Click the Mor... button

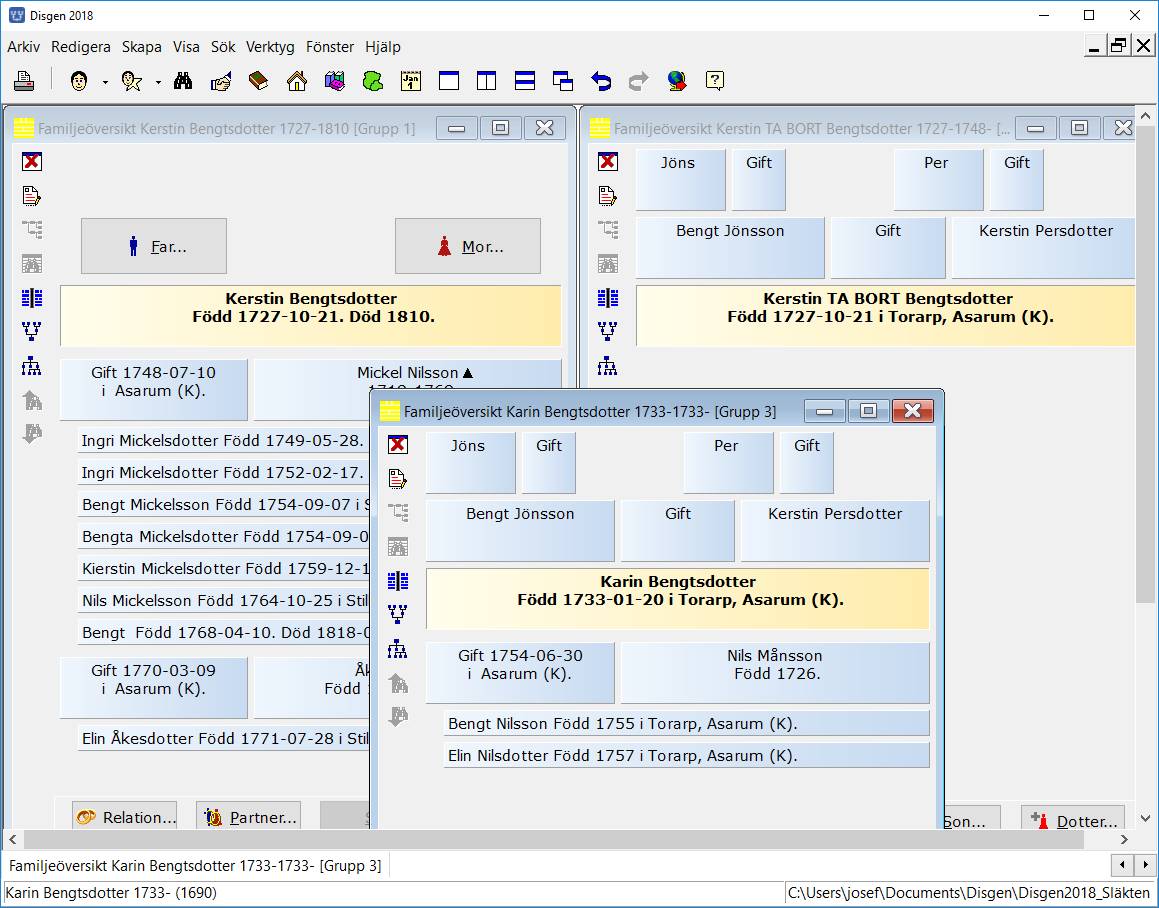pyautogui.click(x=468, y=246)
